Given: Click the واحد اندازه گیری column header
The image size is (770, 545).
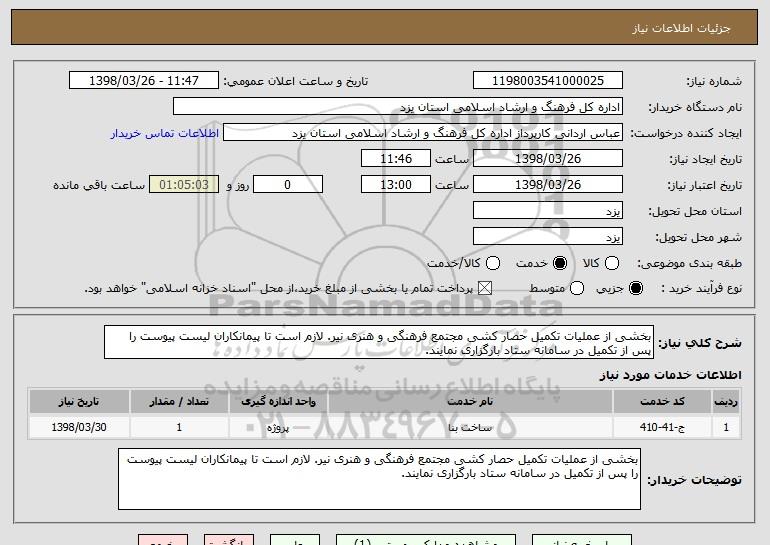Looking at the screenshot, I should (x=278, y=402).
